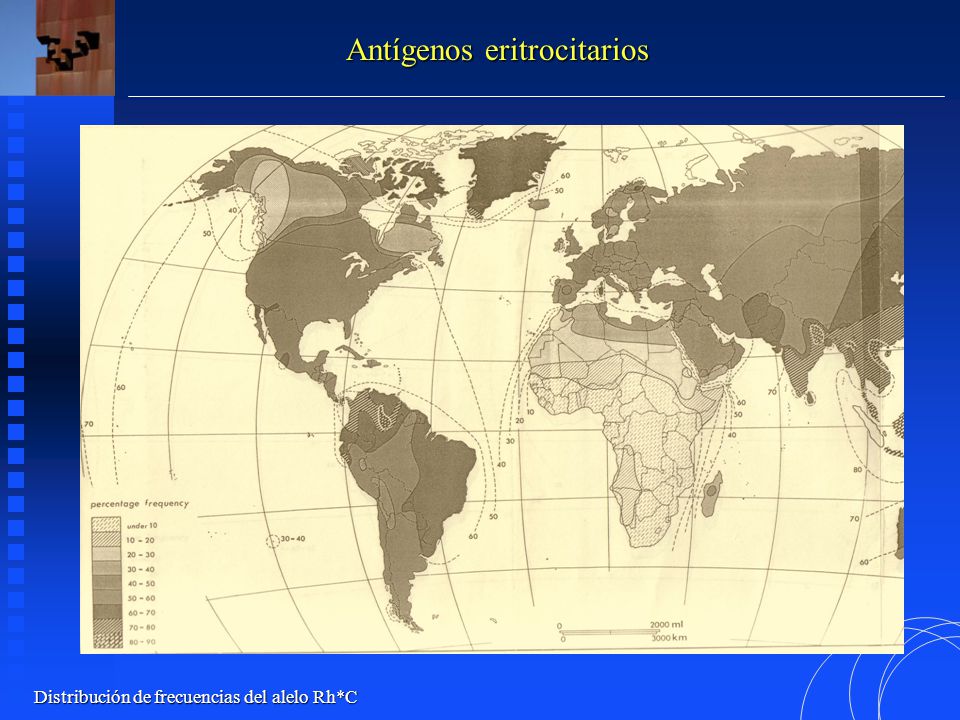Click the island of Madagascar on the map

coord(711,493)
